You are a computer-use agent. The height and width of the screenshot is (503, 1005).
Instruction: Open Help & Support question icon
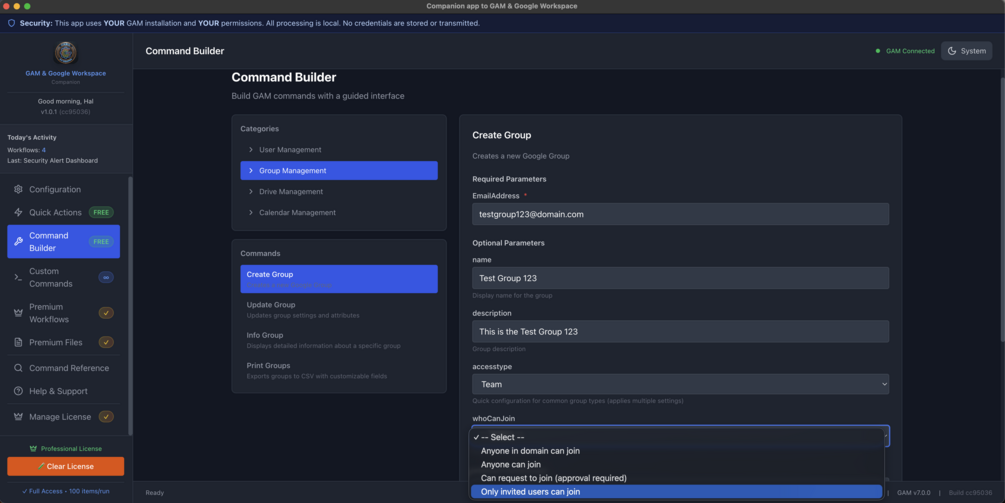tap(18, 391)
